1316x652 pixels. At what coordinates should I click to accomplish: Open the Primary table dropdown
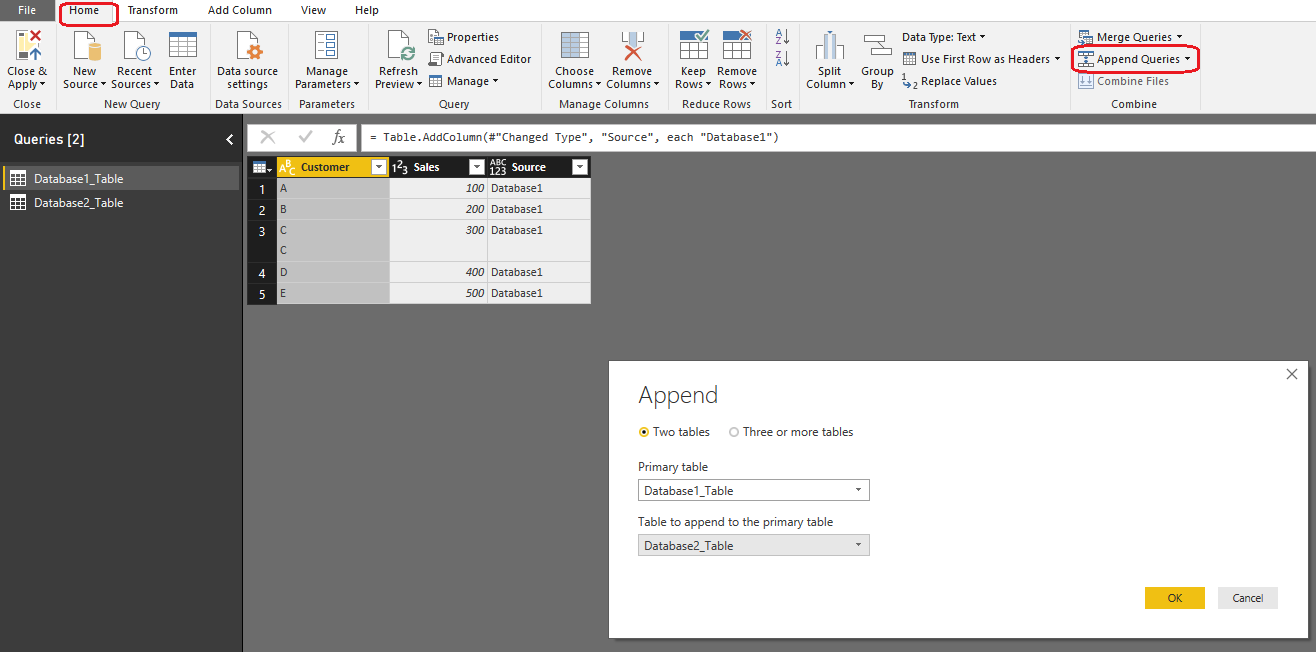click(754, 490)
